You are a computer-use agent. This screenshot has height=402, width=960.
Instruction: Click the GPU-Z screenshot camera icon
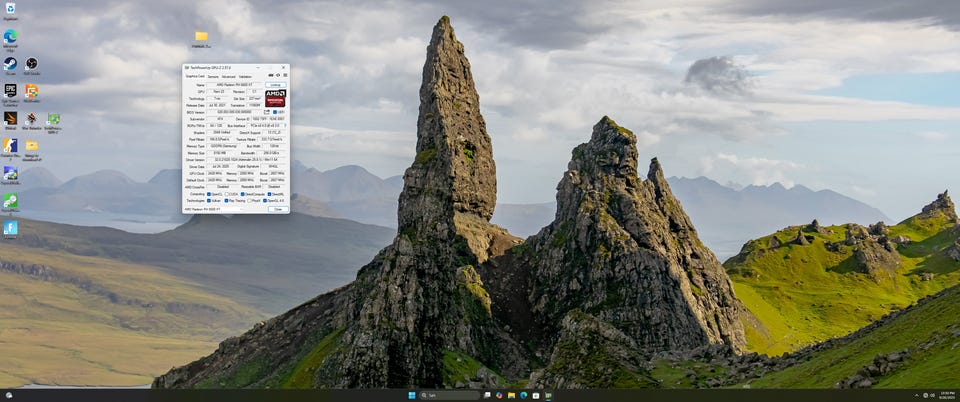270,76
